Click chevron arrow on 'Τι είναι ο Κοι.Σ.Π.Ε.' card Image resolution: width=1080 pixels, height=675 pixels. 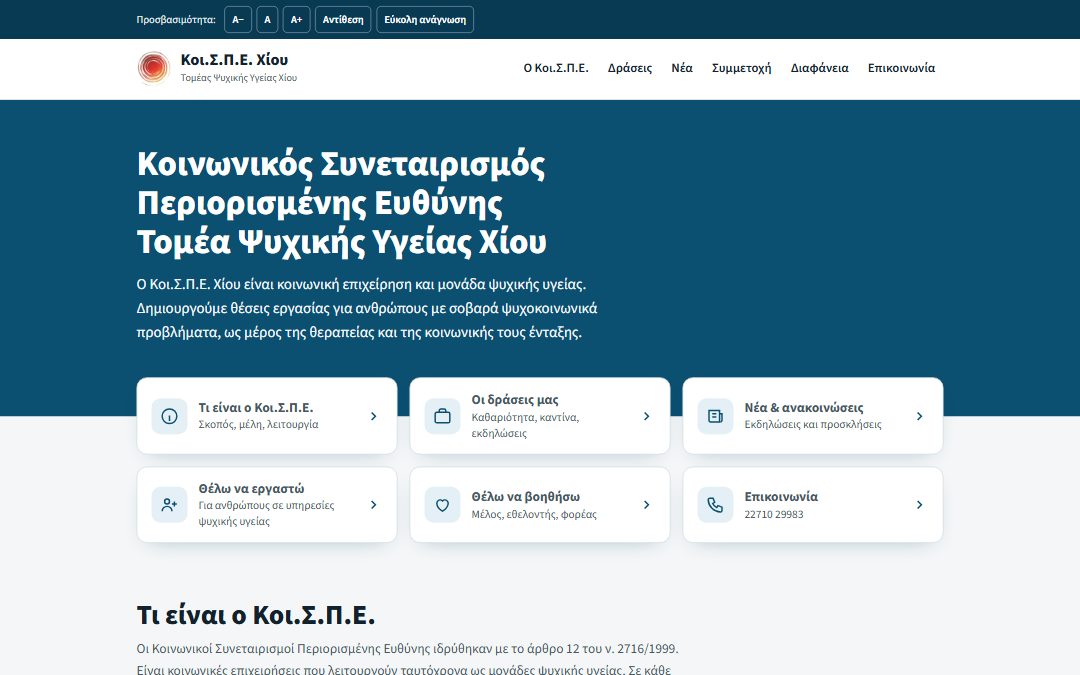pyautogui.click(x=373, y=416)
